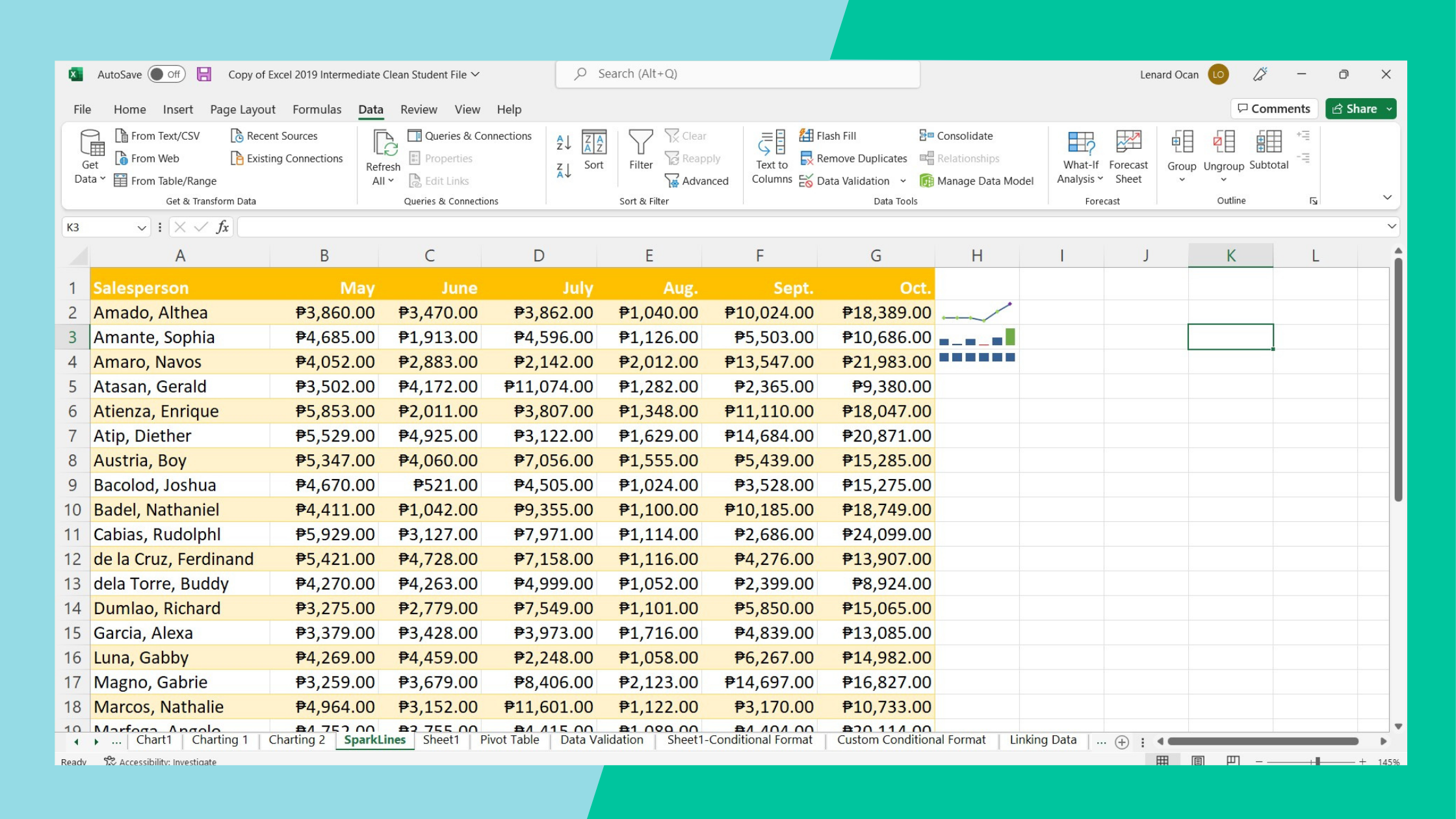This screenshot has width=1456, height=819.
Task: Select From Table/Range option
Action: (165, 181)
